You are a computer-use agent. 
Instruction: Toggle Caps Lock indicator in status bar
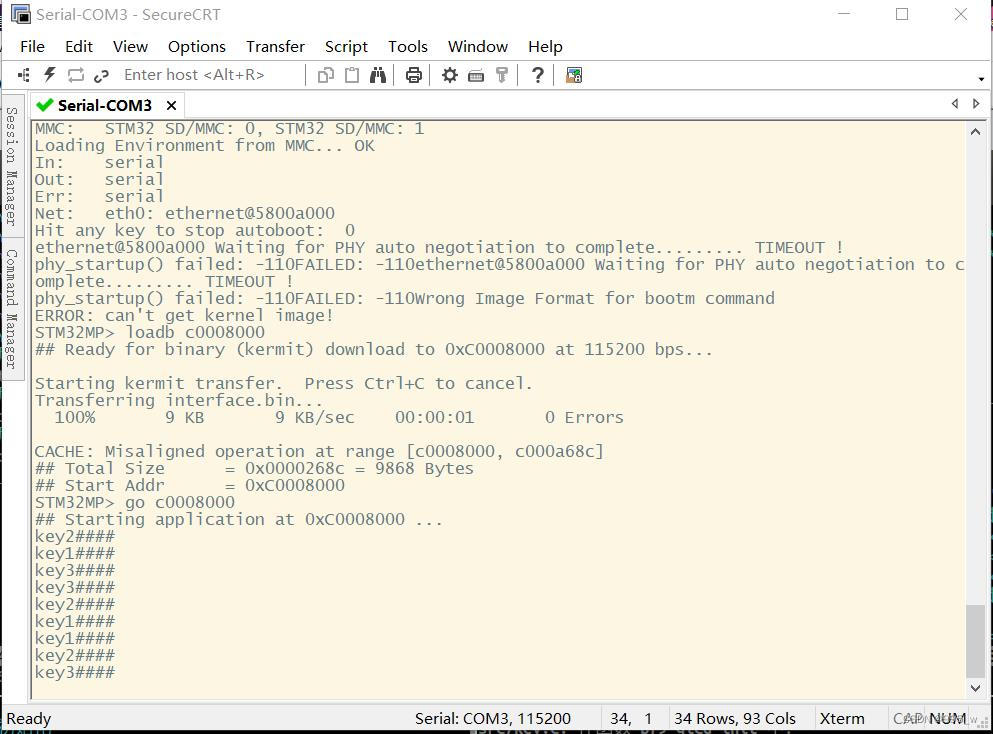tap(908, 718)
